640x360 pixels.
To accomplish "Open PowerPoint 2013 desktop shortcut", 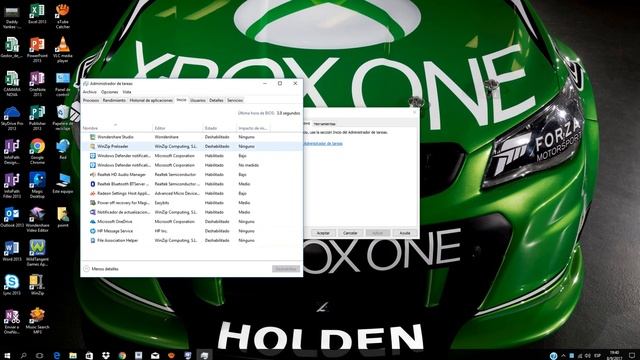I will (37, 49).
